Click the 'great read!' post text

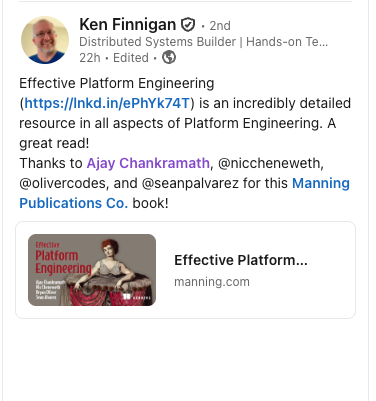[x=54, y=143]
